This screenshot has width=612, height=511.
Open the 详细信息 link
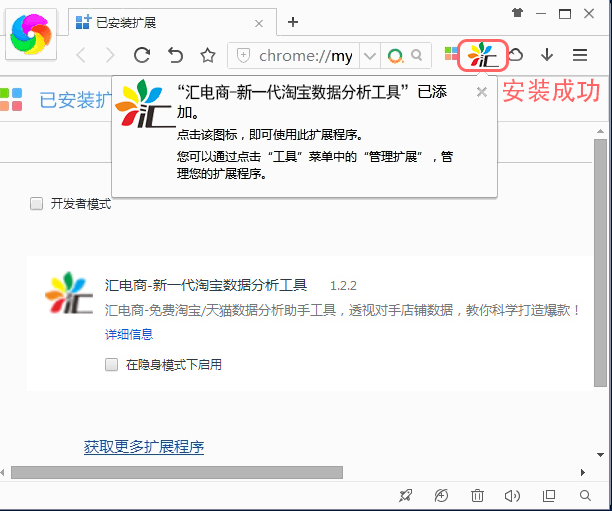tap(129, 335)
